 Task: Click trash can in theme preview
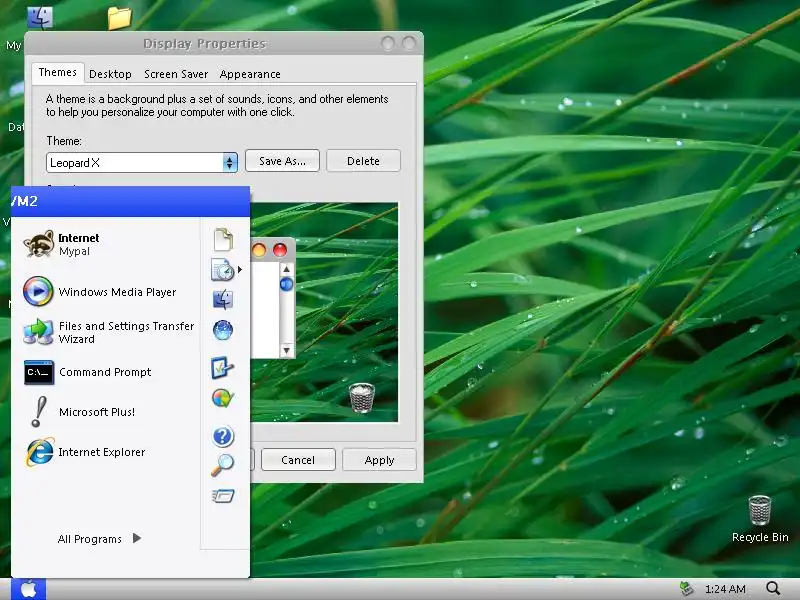[362, 397]
